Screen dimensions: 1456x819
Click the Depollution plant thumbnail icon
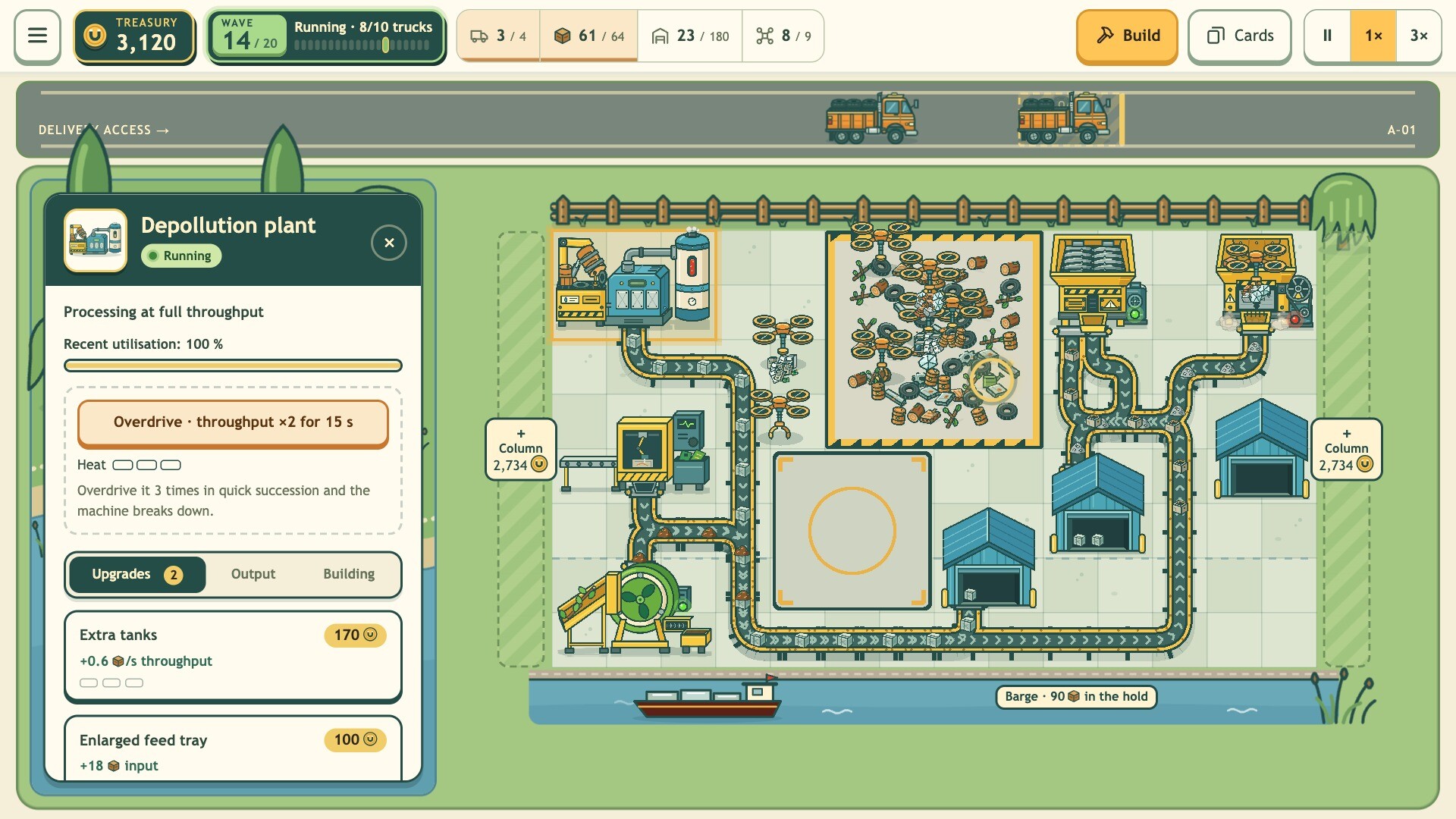[96, 240]
